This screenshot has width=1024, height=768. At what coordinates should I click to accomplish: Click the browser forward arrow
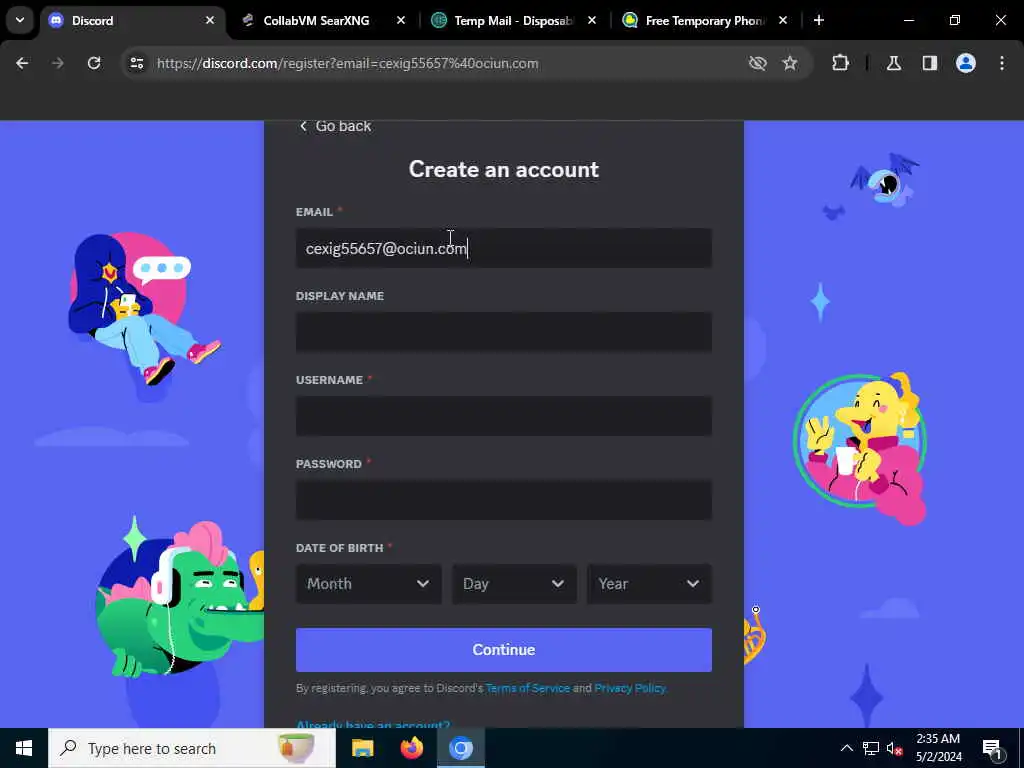pos(57,63)
